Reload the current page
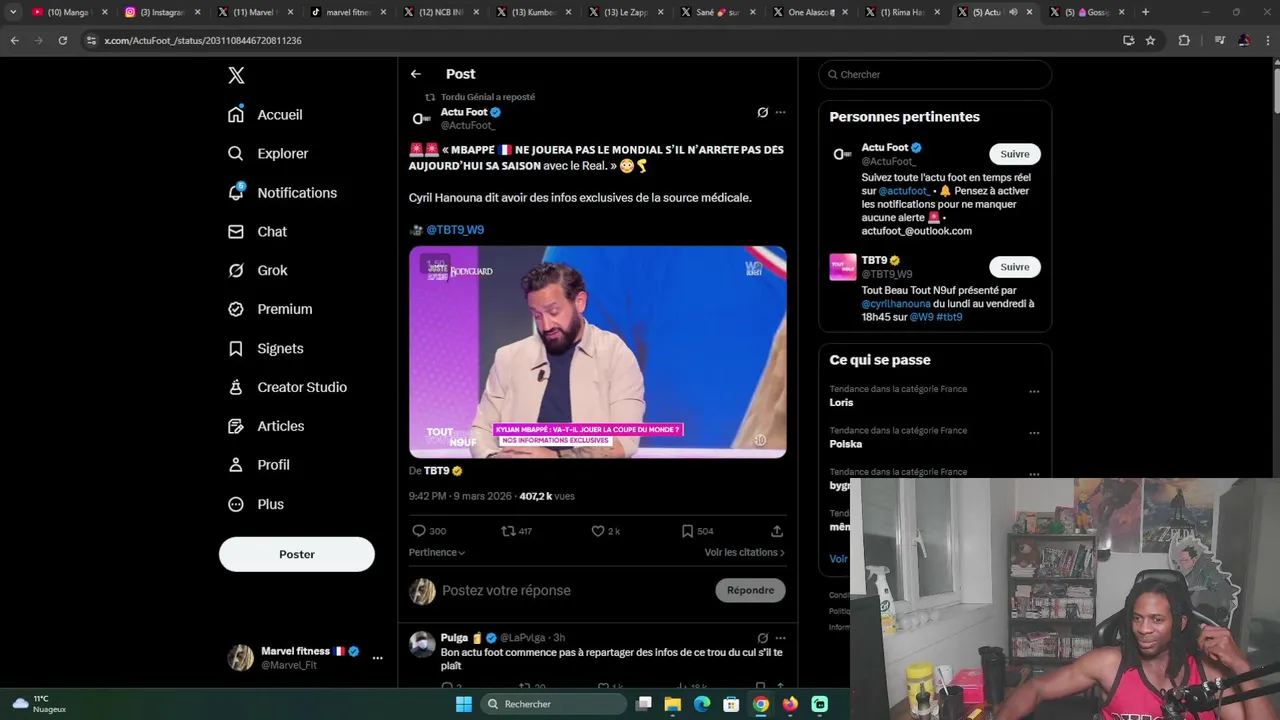The height and width of the screenshot is (720, 1280). tap(62, 41)
